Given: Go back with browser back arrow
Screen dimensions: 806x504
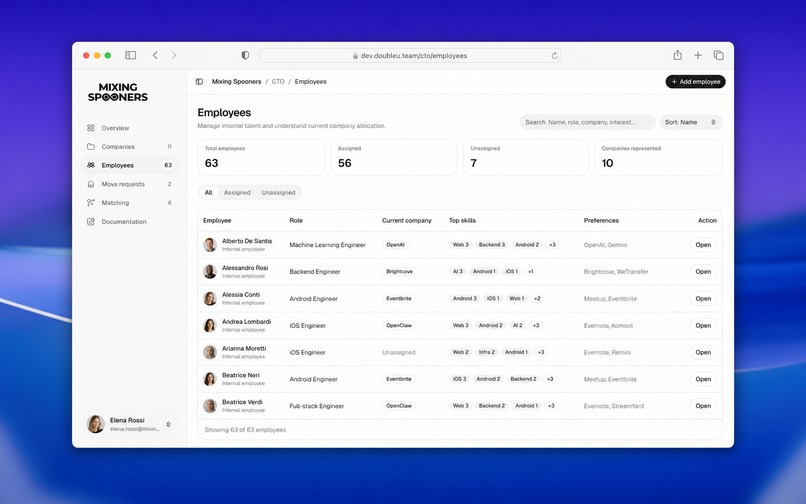Looking at the screenshot, I should click(155, 55).
